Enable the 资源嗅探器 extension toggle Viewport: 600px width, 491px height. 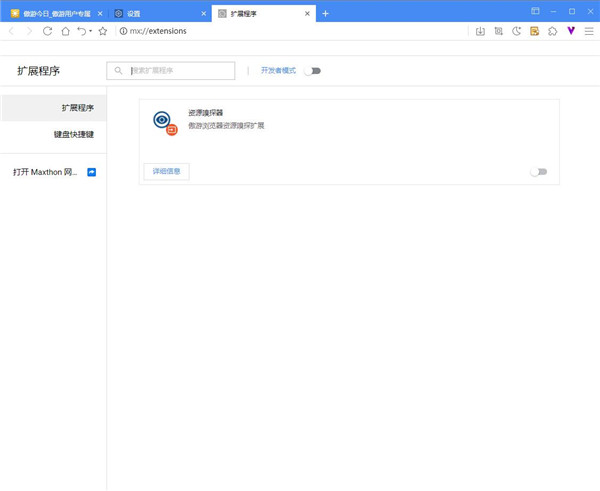coord(539,172)
